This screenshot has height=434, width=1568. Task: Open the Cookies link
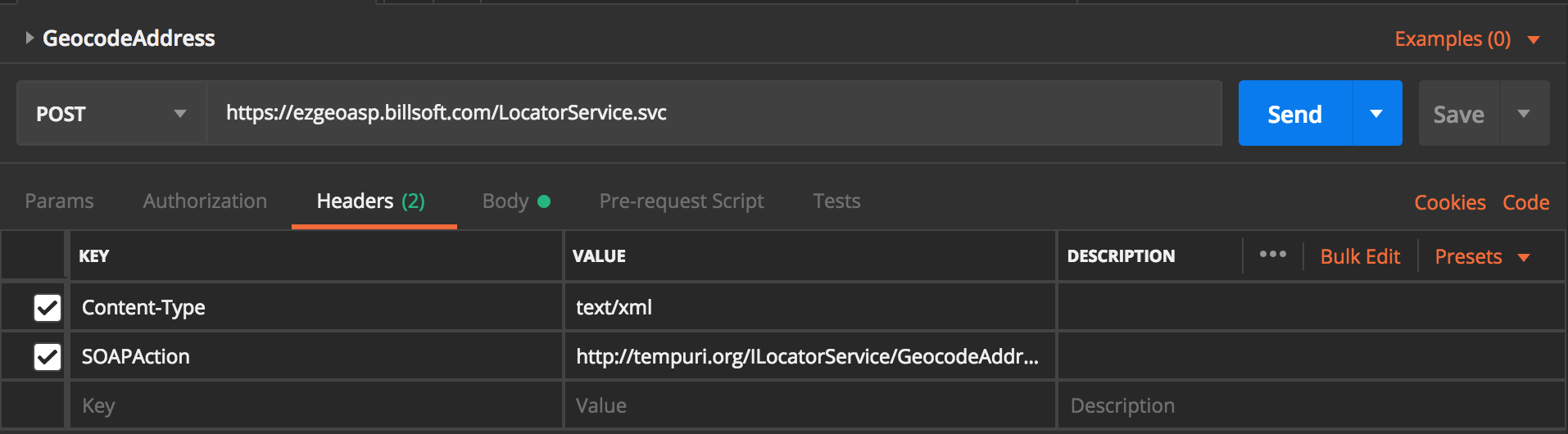[1449, 202]
